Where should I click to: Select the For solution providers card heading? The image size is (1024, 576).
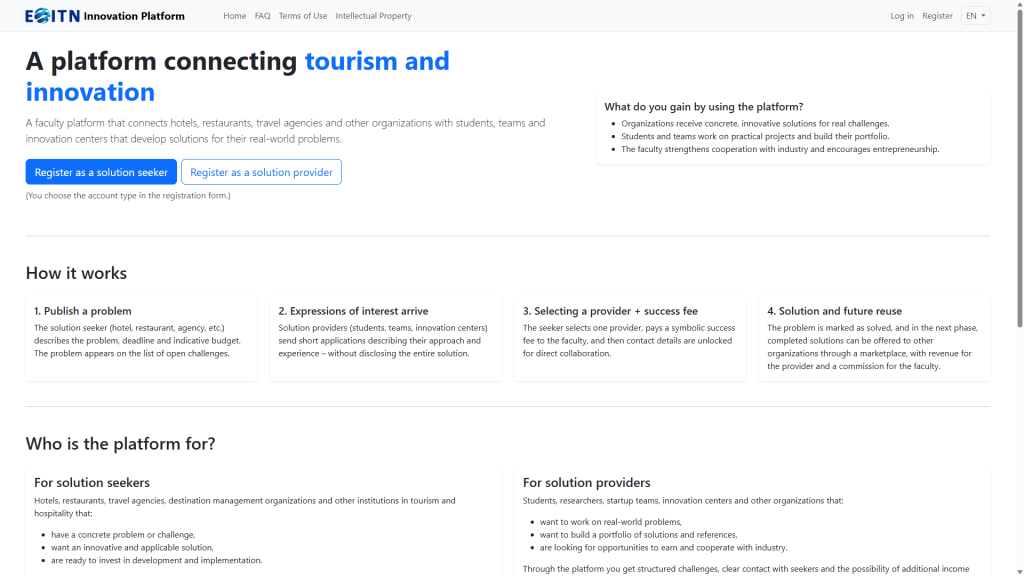tap(586, 483)
